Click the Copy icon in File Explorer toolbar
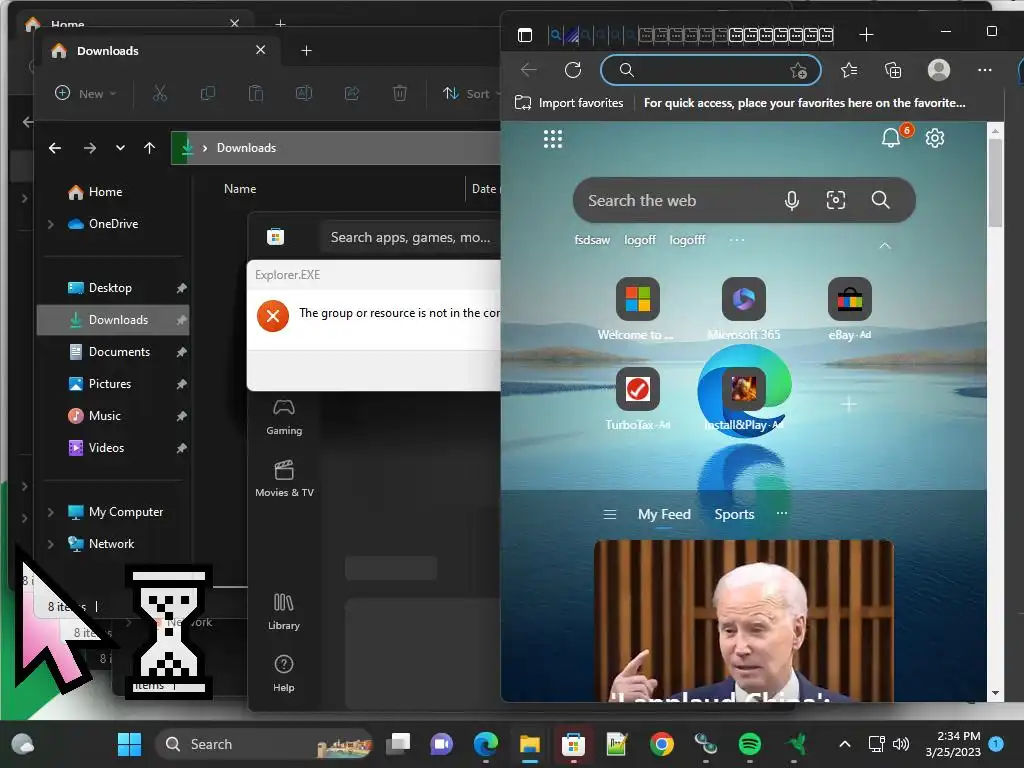The height and width of the screenshot is (768, 1024). click(x=208, y=93)
